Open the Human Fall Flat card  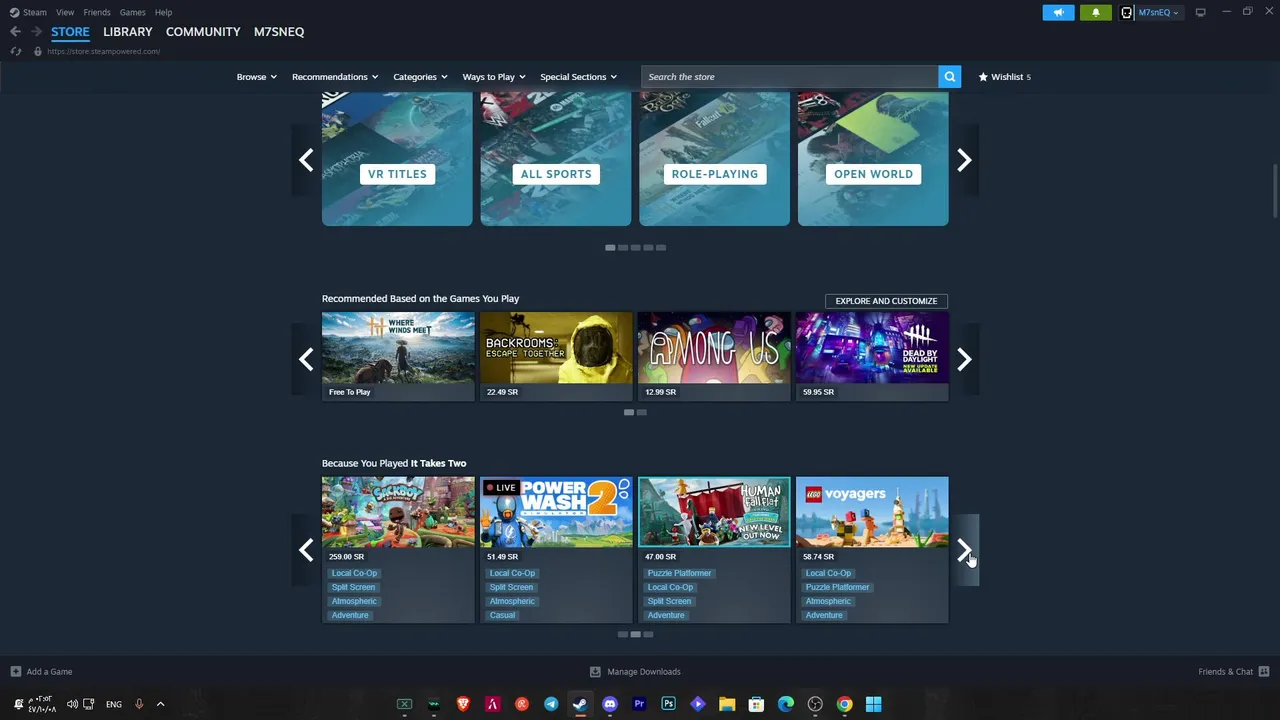(714, 550)
